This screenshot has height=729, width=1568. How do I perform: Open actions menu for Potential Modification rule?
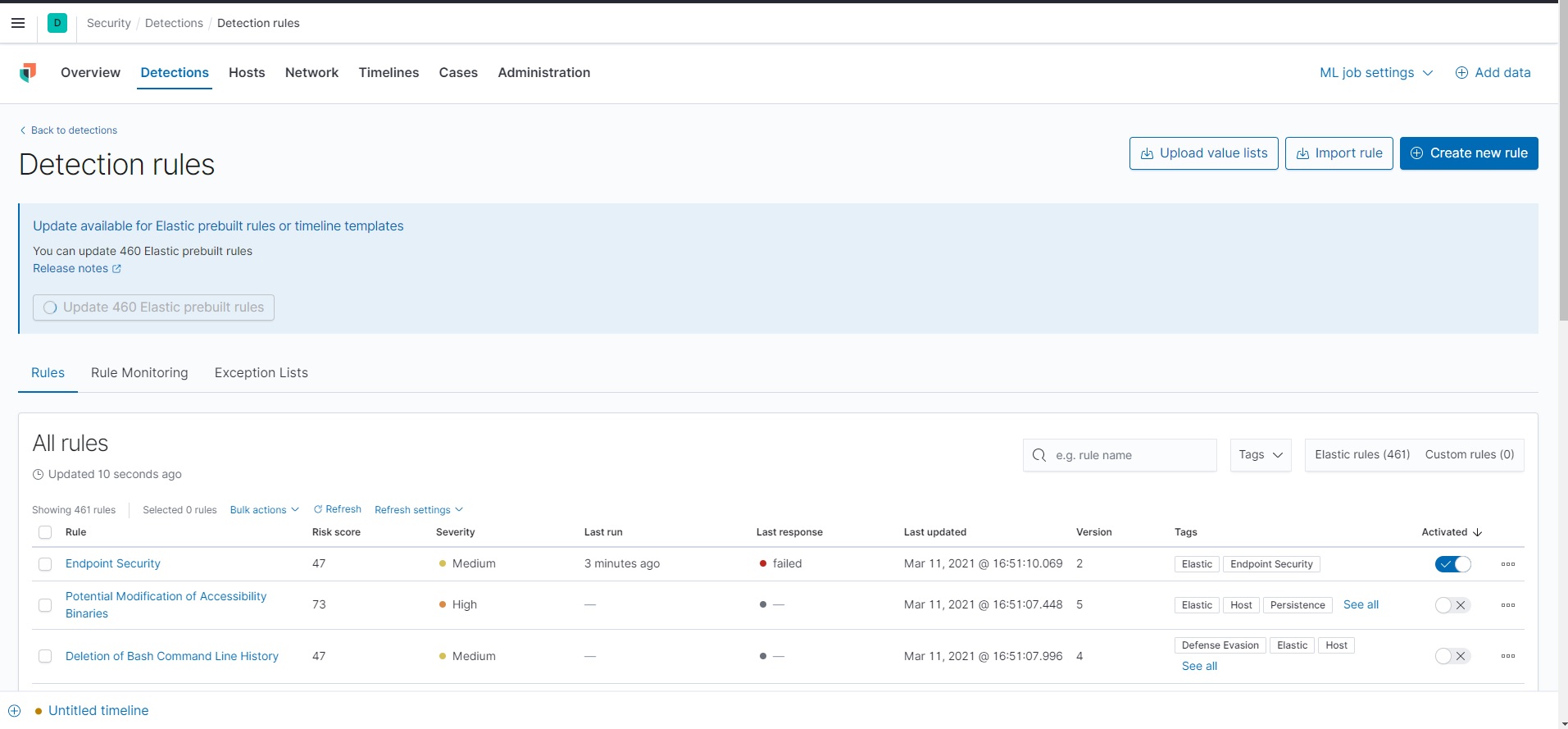tap(1508, 605)
